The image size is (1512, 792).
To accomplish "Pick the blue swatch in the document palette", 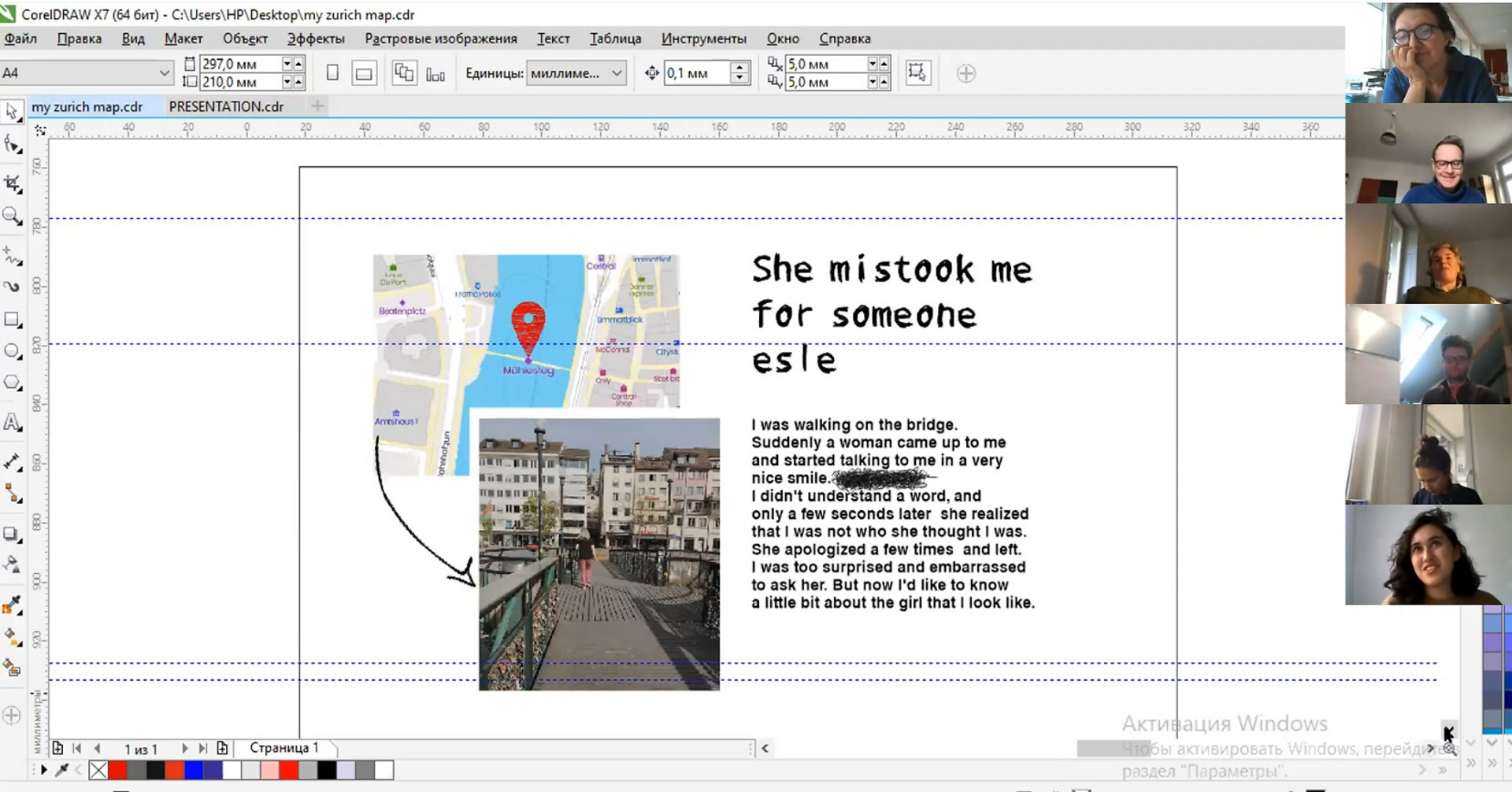I will click(x=194, y=770).
